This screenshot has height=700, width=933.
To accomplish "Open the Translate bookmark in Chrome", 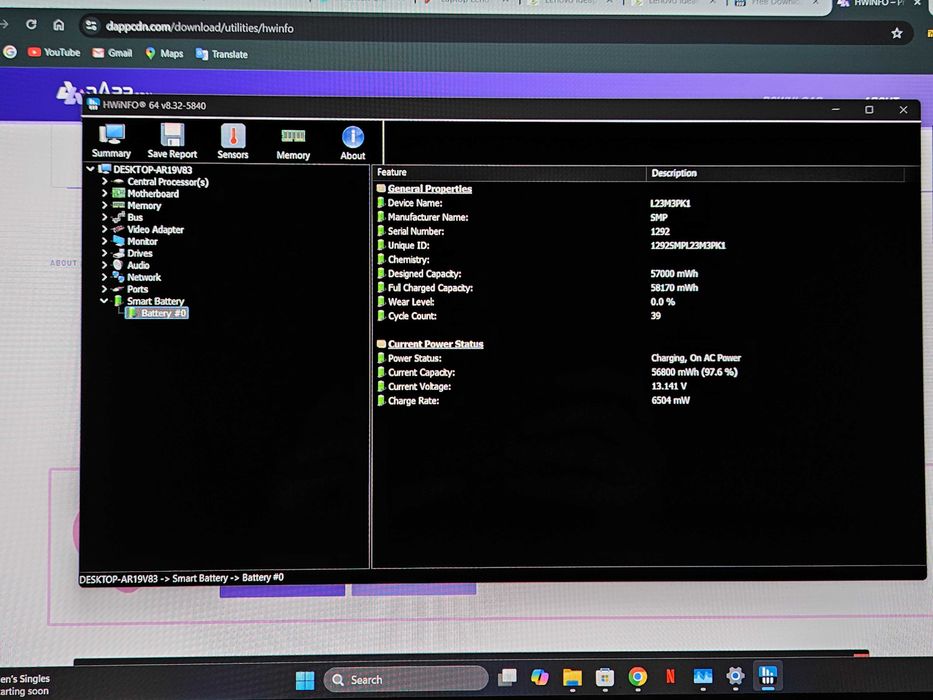I will point(221,54).
